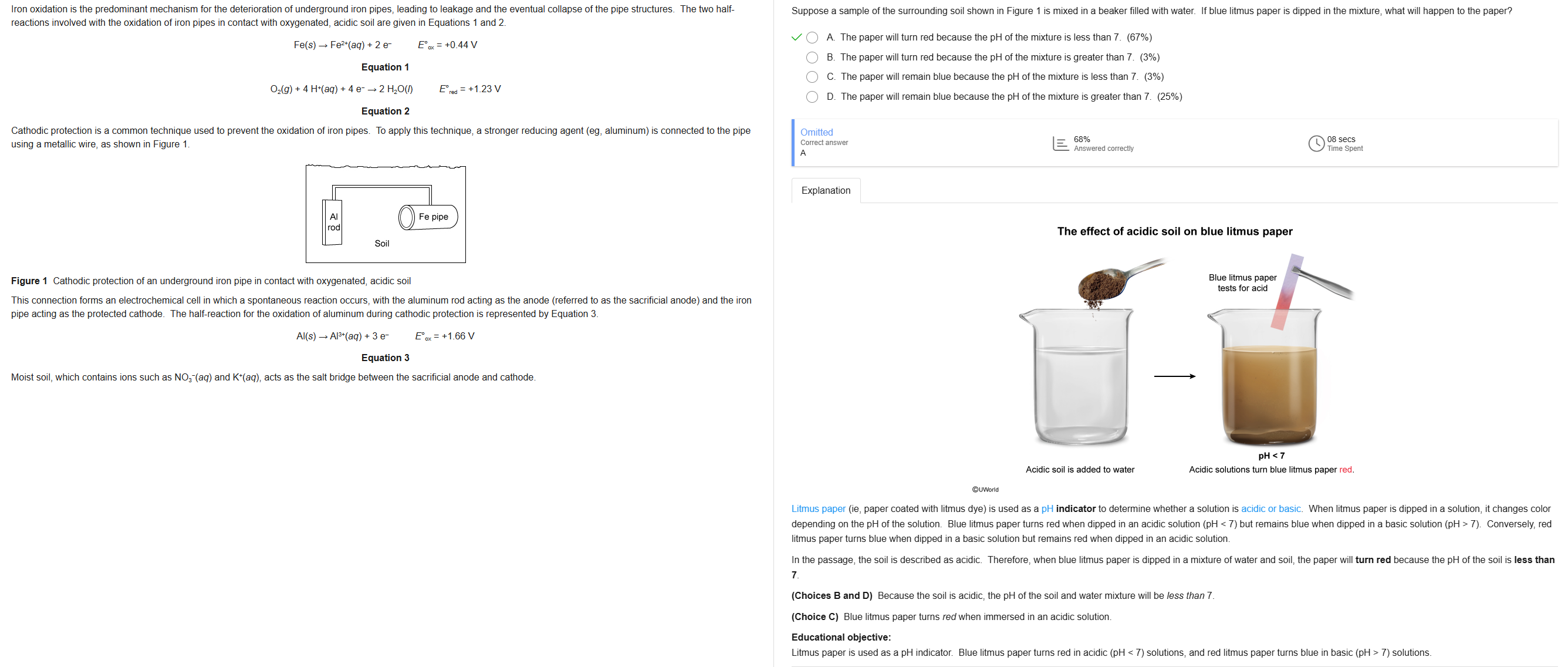
Task: Open the acidic or basic link
Action: click(1271, 508)
